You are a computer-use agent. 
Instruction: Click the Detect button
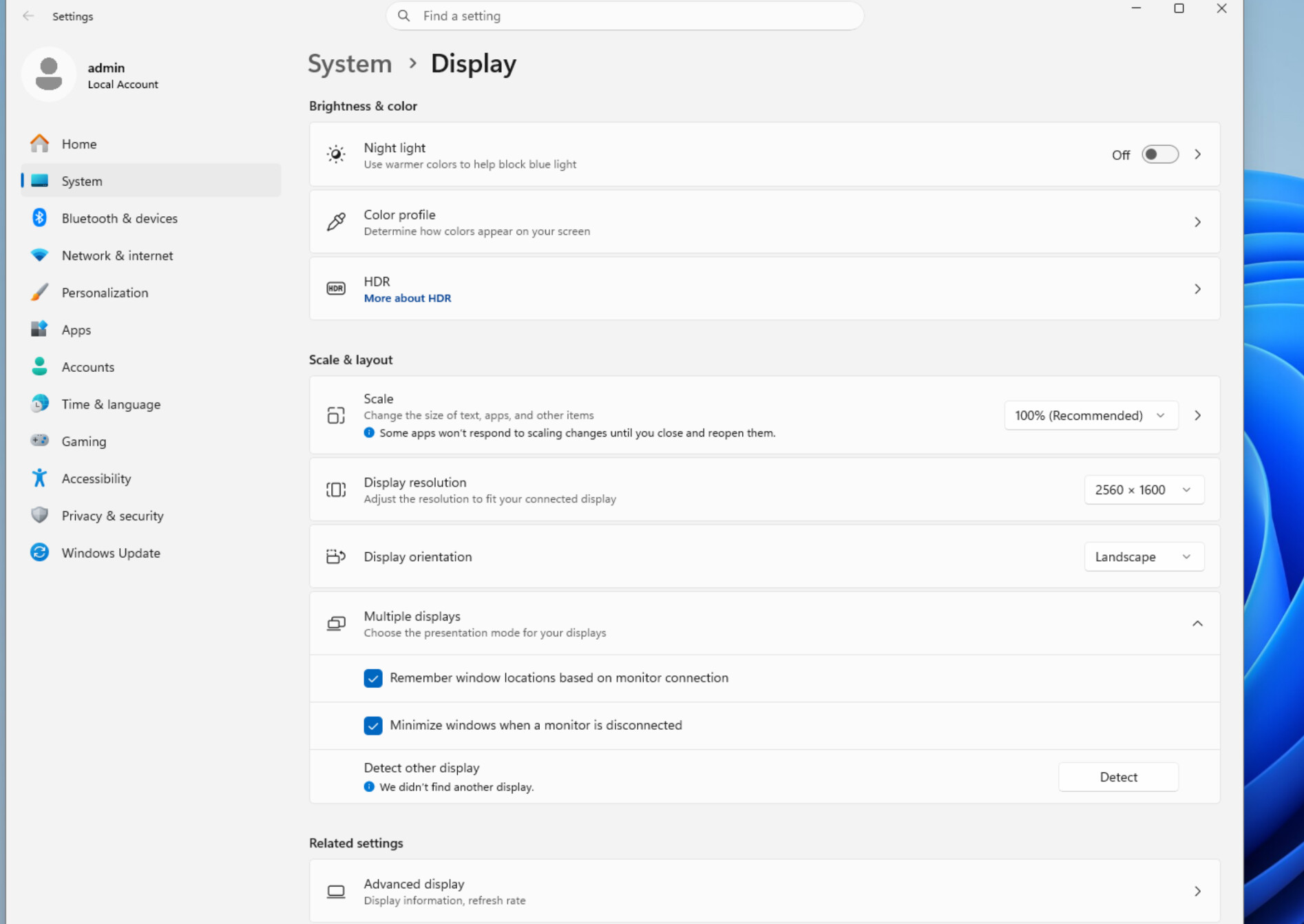click(1118, 777)
